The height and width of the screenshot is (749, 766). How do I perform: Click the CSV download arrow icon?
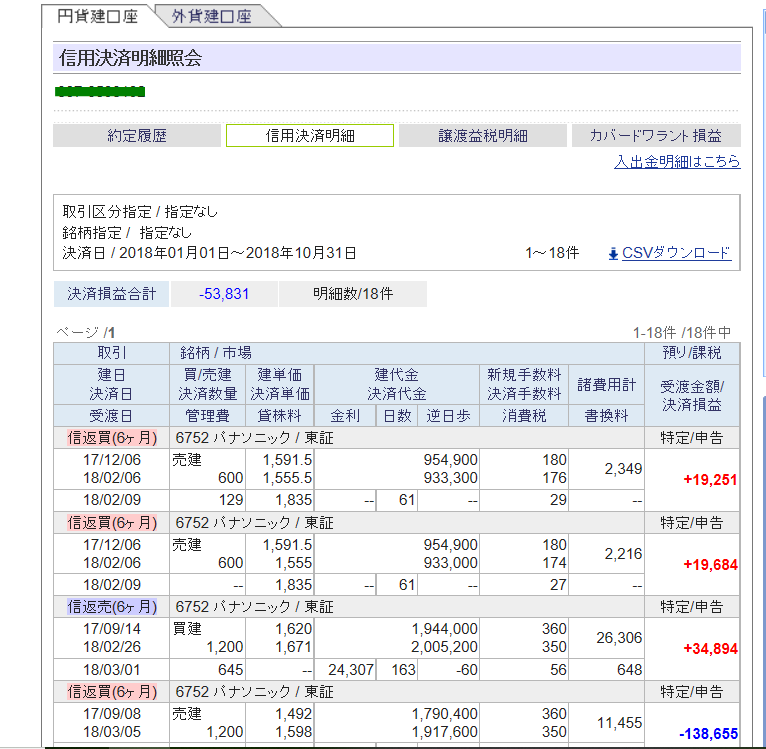click(x=613, y=254)
